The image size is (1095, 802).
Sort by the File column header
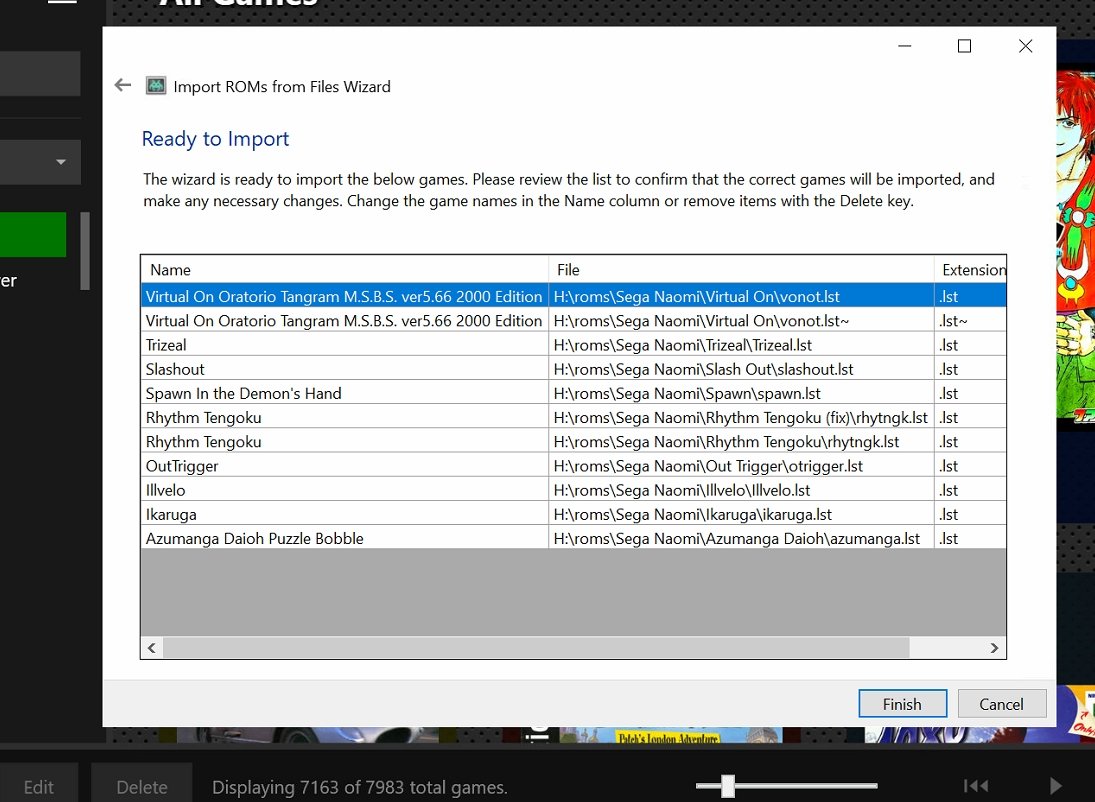742,270
